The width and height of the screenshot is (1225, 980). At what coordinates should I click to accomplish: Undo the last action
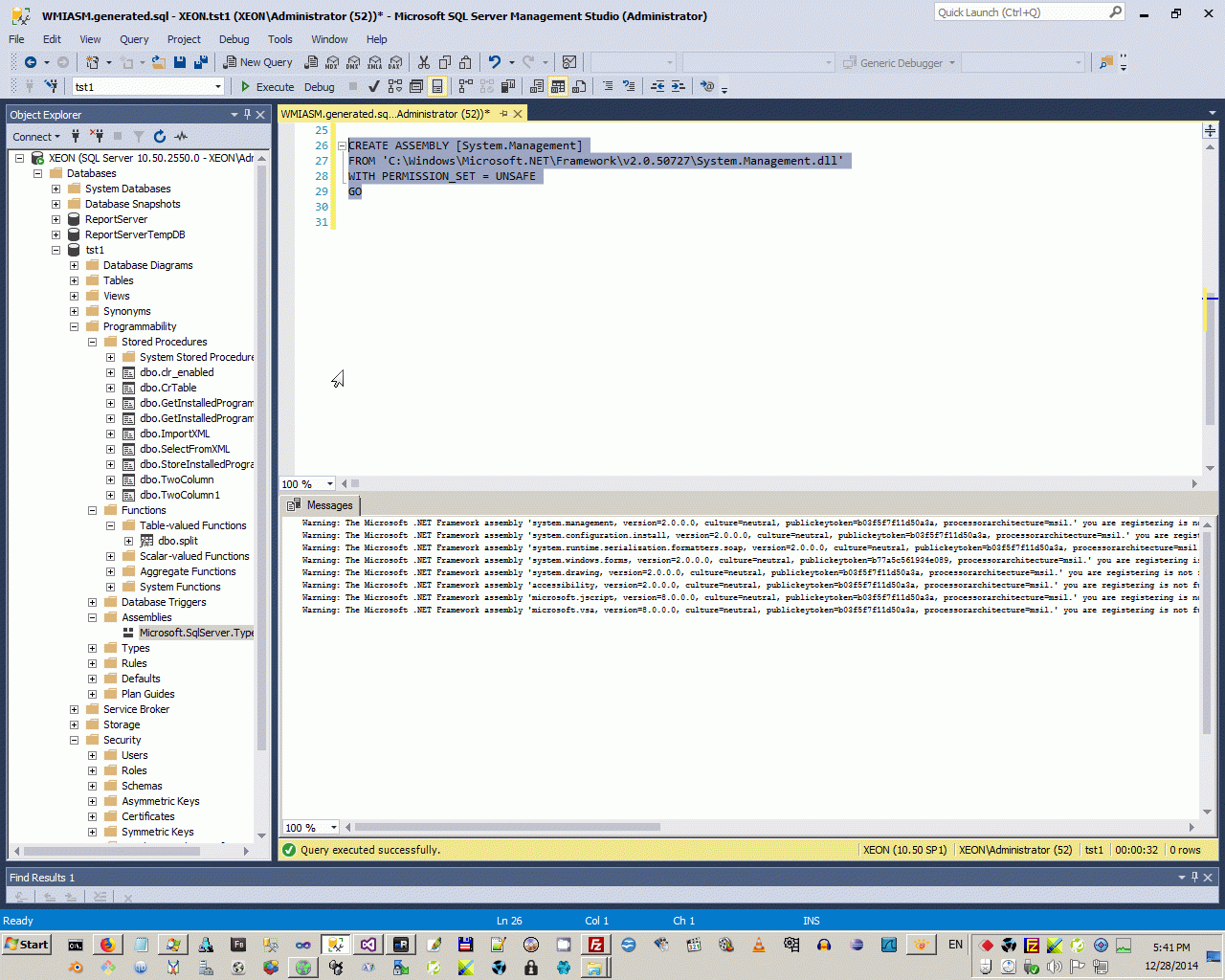tap(495, 62)
